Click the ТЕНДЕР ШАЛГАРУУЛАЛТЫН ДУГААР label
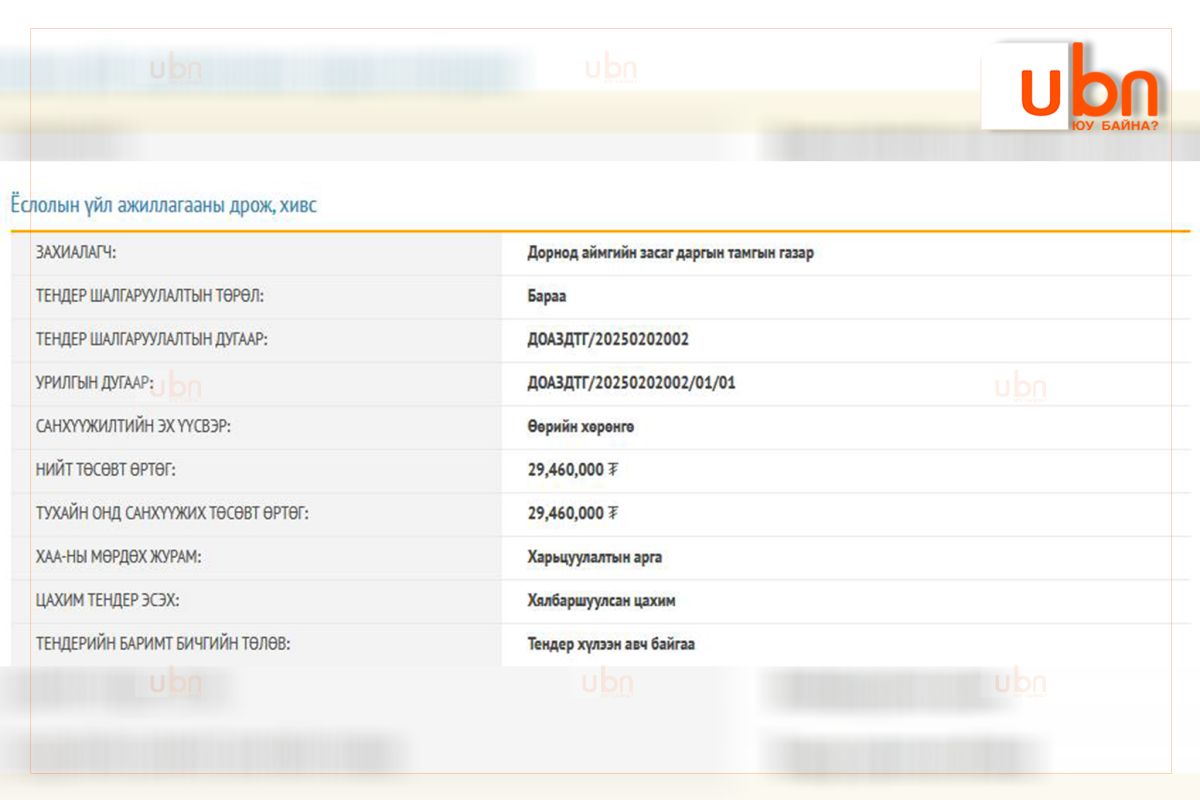The image size is (1200, 800). (x=151, y=339)
